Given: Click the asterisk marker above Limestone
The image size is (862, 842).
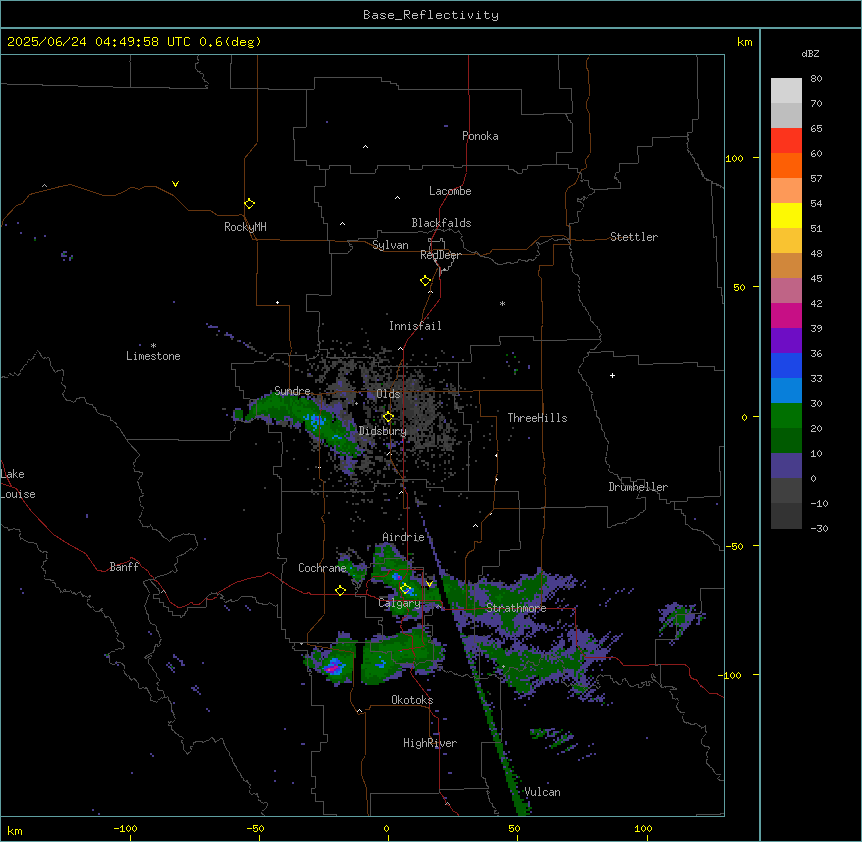Looking at the screenshot, I should coord(153,346).
